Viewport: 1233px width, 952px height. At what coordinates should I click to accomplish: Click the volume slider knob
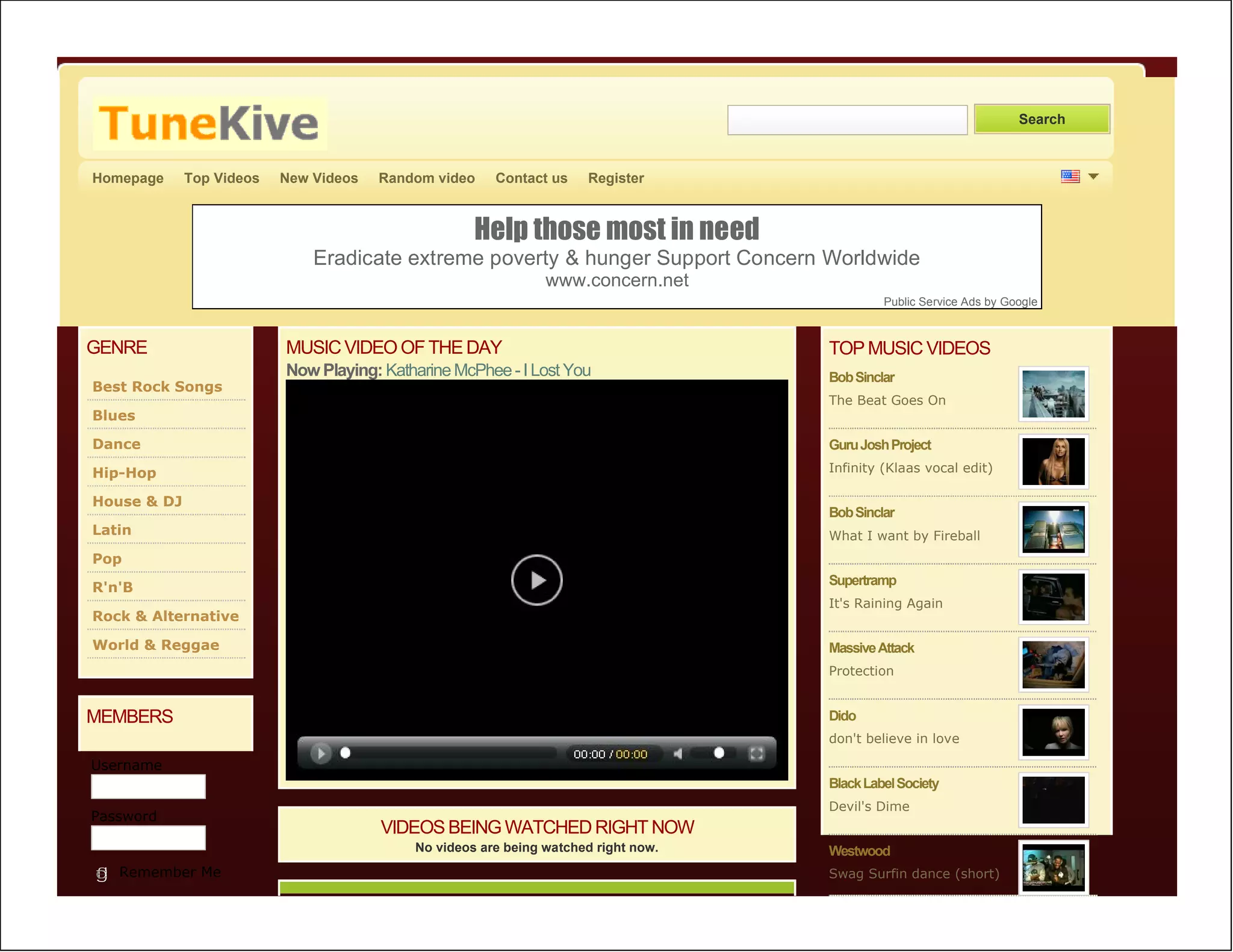click(719, 753)
